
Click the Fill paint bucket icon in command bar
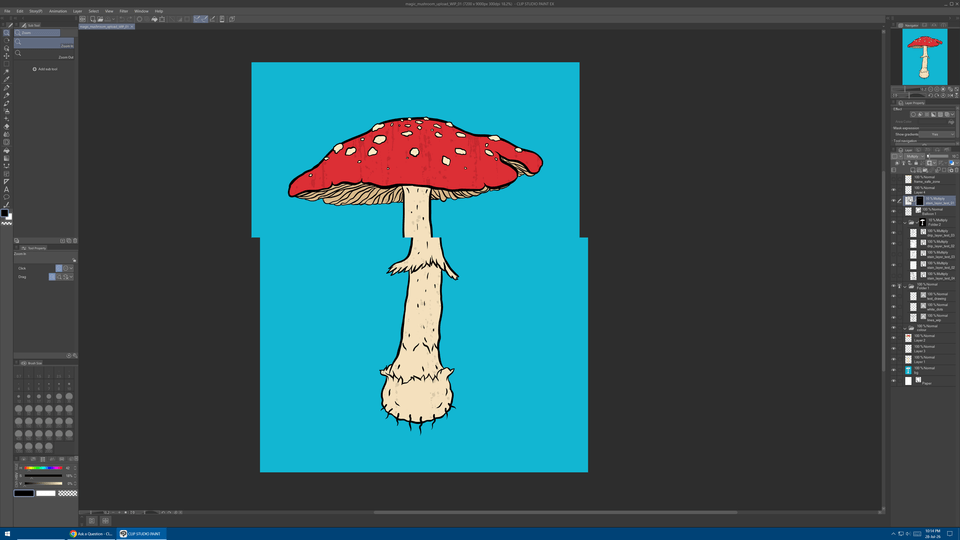(x=154, y=19)
